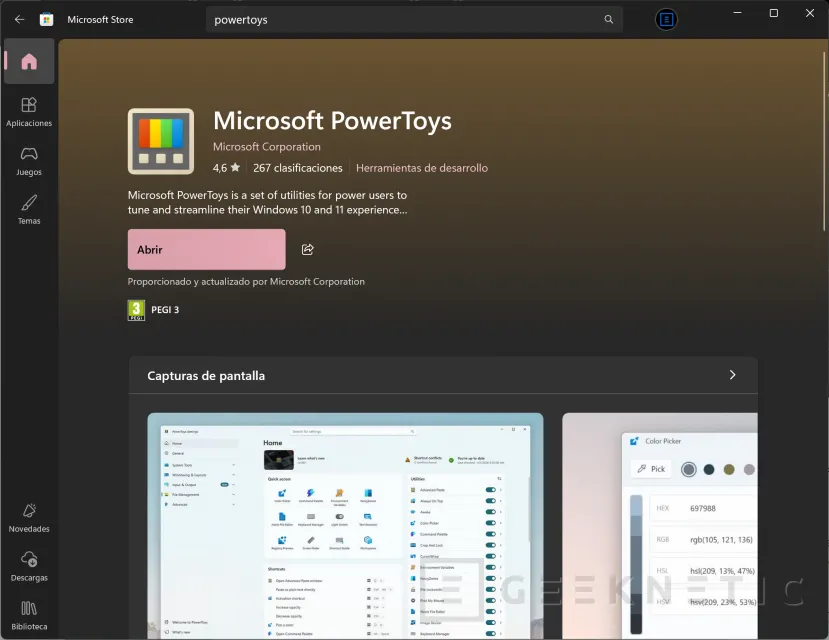Click 'Proporcionado y actualizado por Microsoft Corporation' text
Viewport: 829px width, 640px height.
[x=246, y=282]
